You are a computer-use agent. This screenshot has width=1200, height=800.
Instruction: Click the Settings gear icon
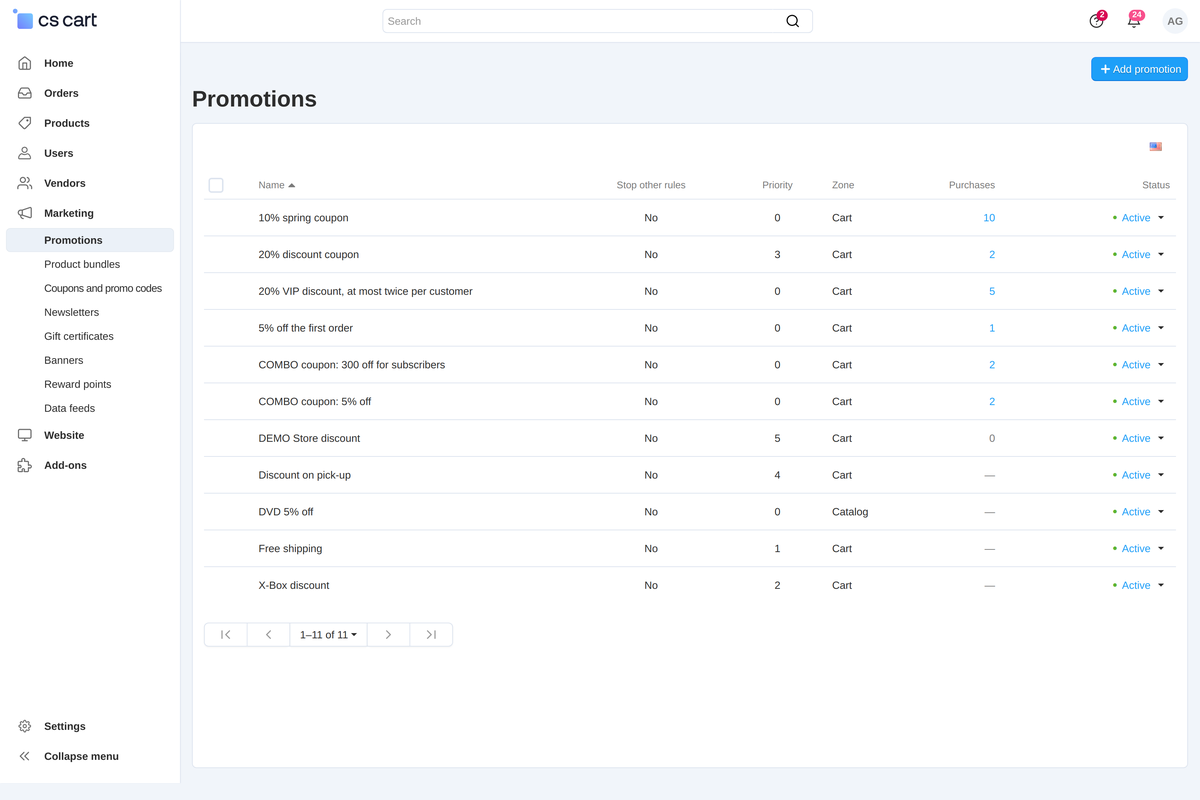tap(25, 726)
